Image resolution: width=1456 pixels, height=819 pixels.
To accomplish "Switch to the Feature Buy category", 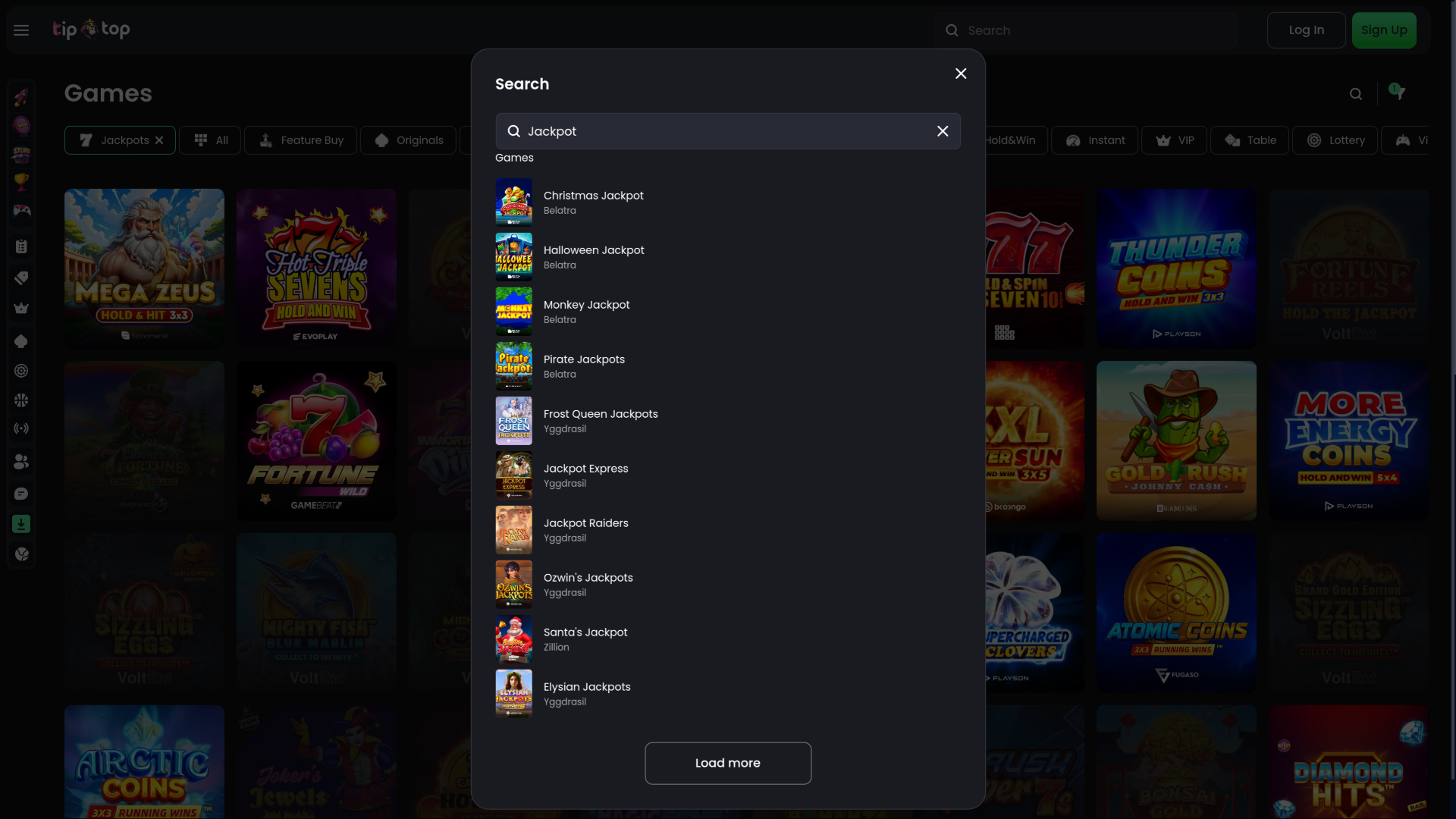I will pyautogui.click(x=300, y=140).
